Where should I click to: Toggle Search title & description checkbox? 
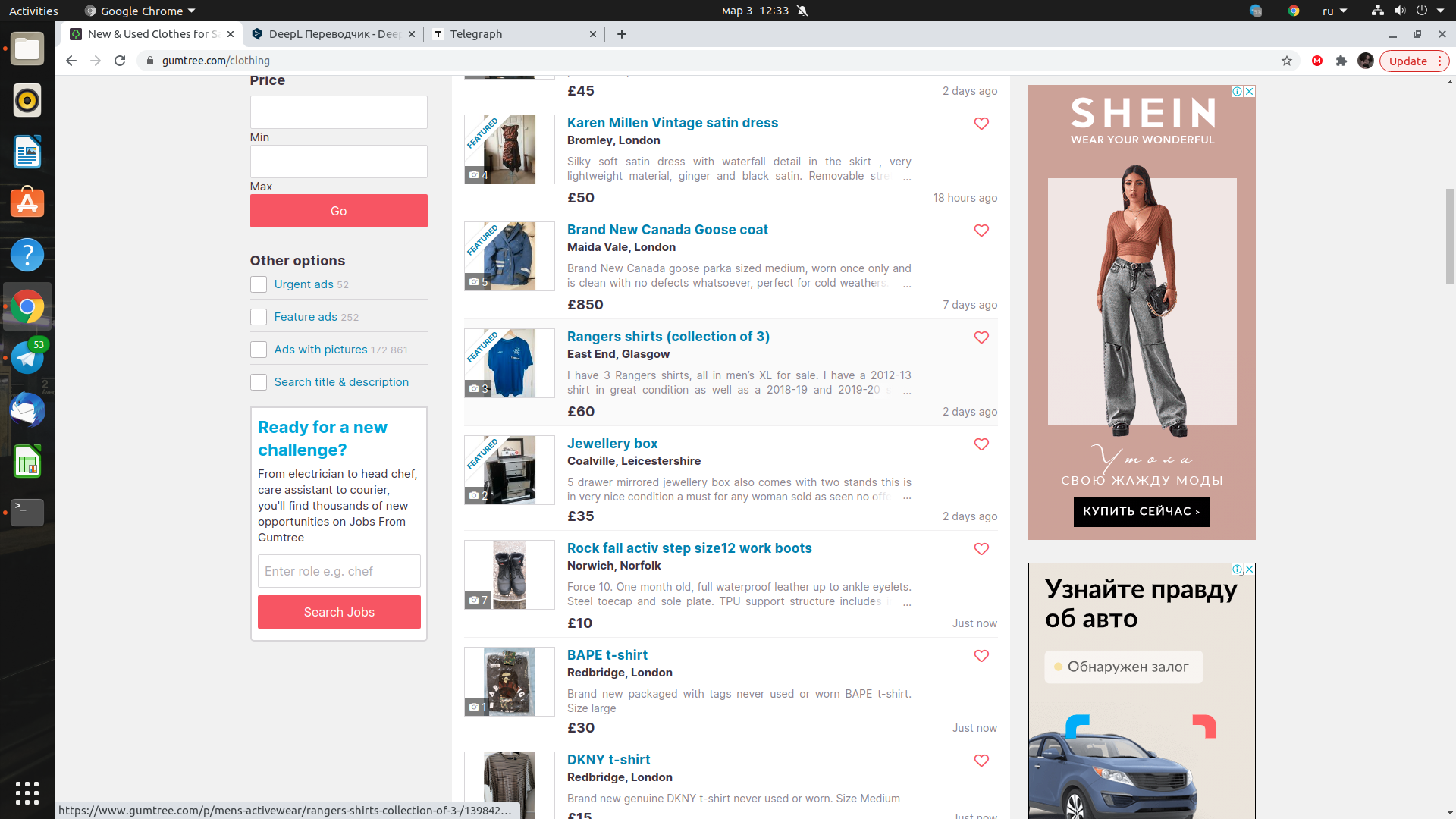(258, 381)
